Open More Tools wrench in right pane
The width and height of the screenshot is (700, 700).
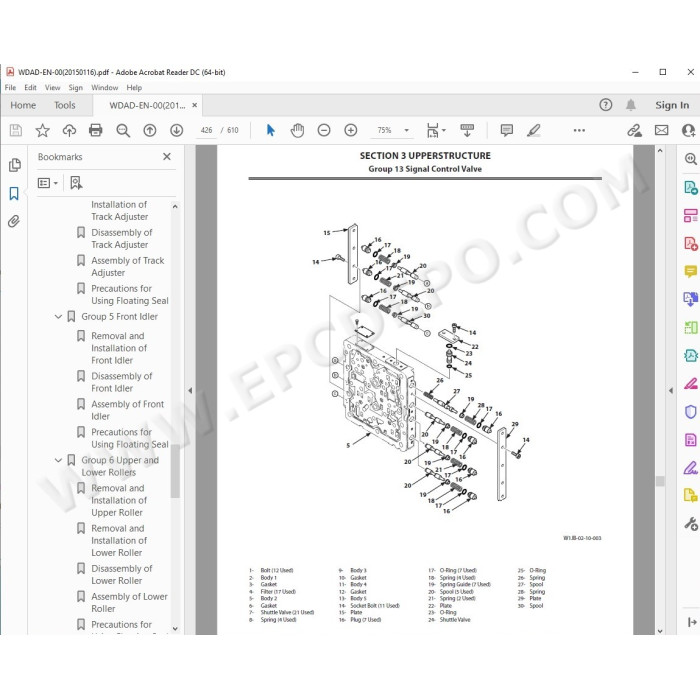pyautogui.click(x=691, y=524)
